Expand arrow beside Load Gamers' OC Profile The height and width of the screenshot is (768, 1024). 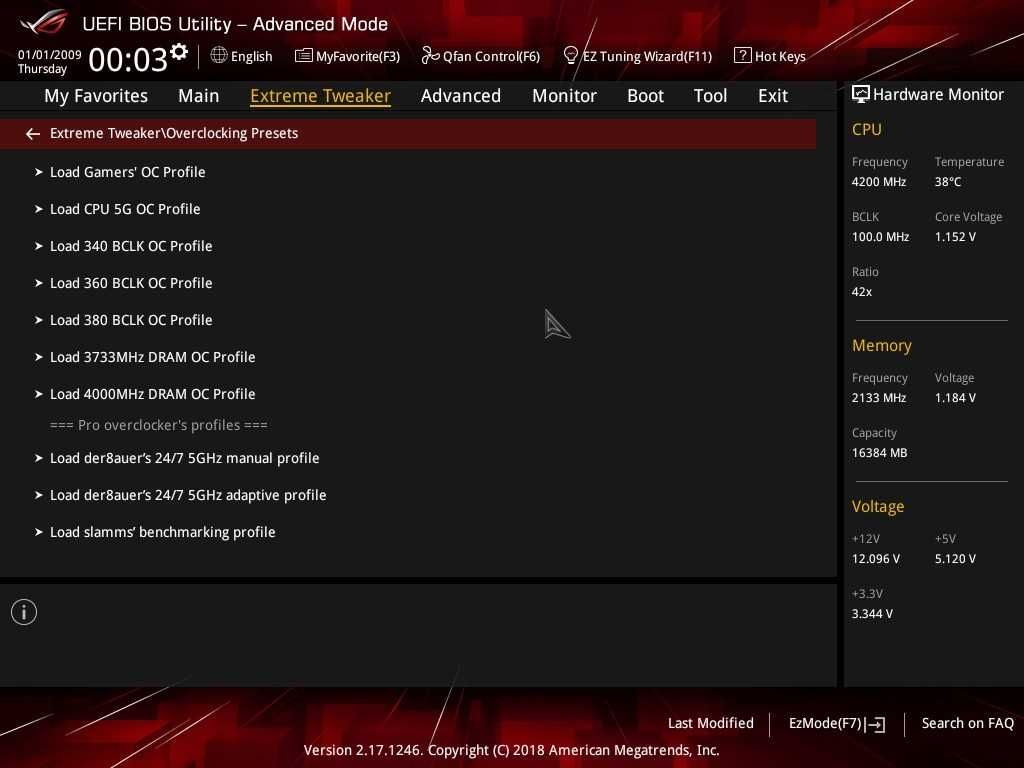click(x=39, y=172)
